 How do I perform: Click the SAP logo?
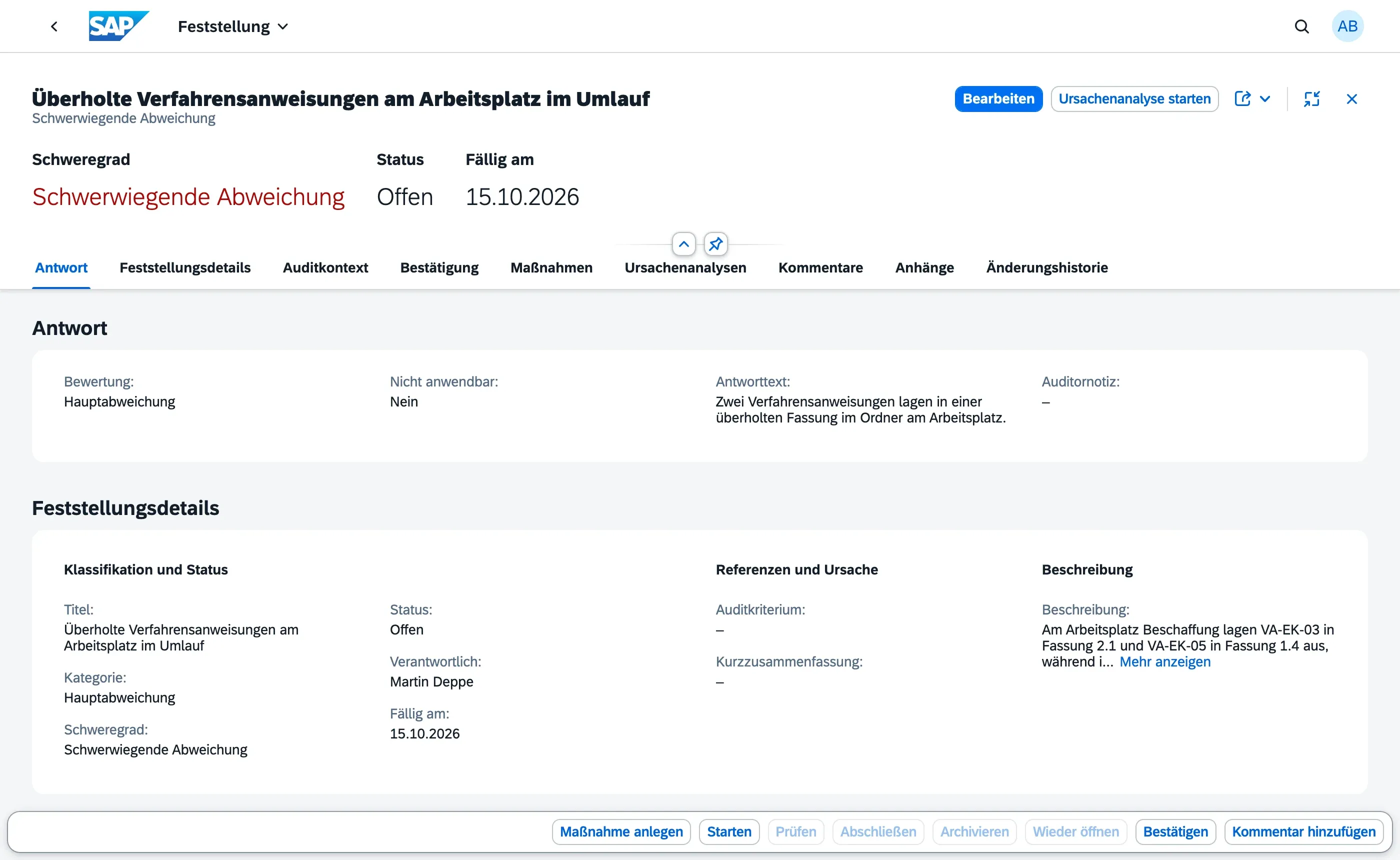point(119,26)
